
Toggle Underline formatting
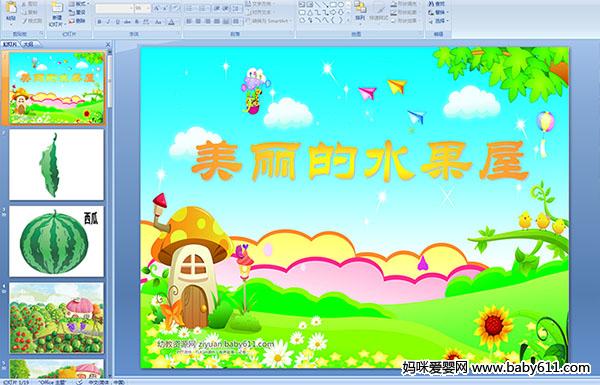(x=117, y=22)
